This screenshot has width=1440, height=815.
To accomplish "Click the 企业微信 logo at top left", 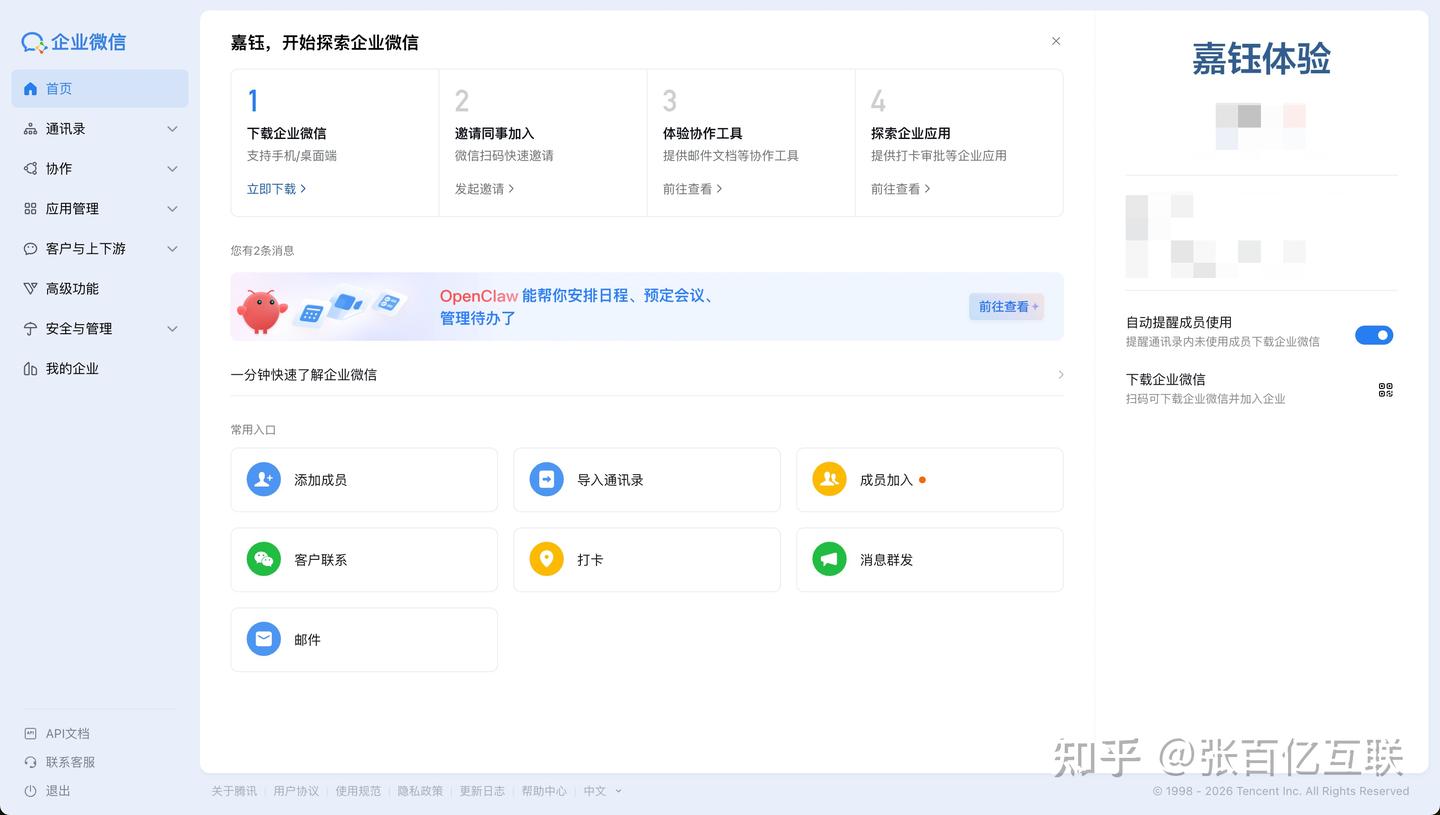I will (x=72, y=41).
